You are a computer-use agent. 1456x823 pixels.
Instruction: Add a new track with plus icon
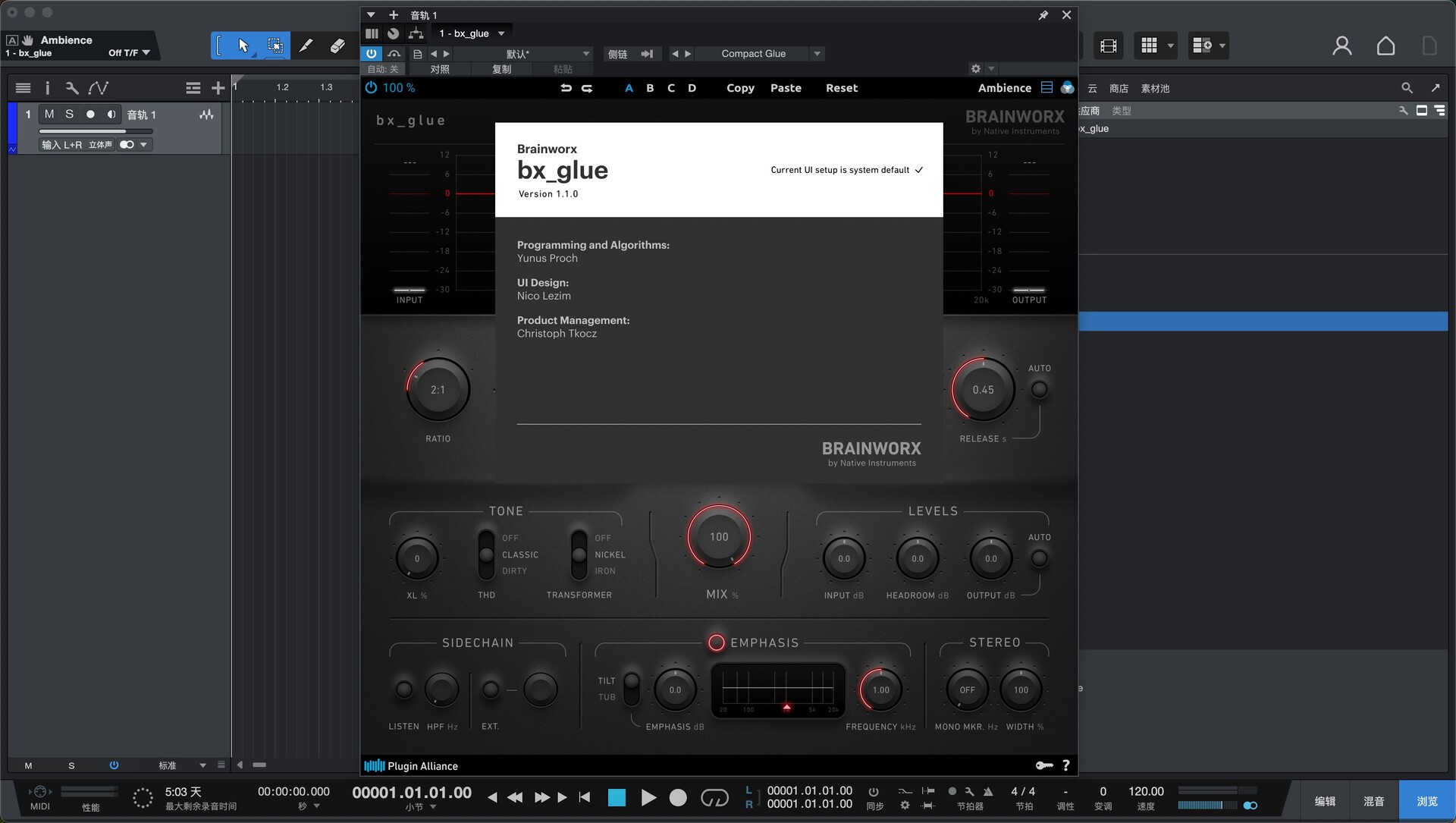pyautogui.click(x=218, y=88)
